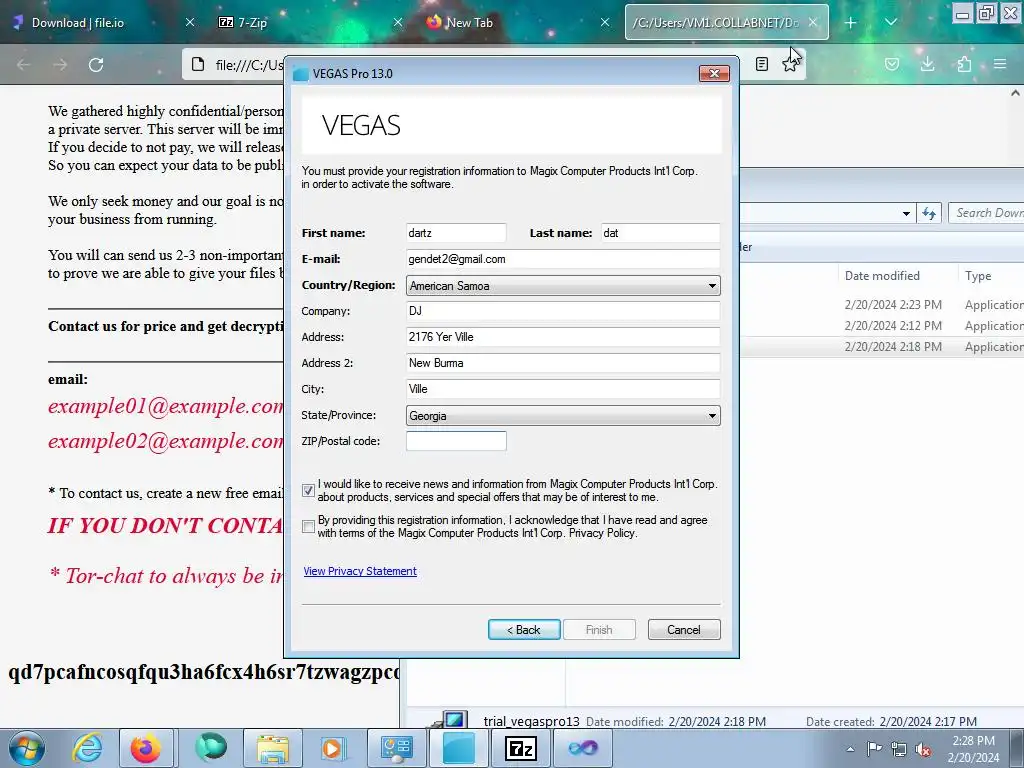Click the network tray icon

(x=899, y=749)
